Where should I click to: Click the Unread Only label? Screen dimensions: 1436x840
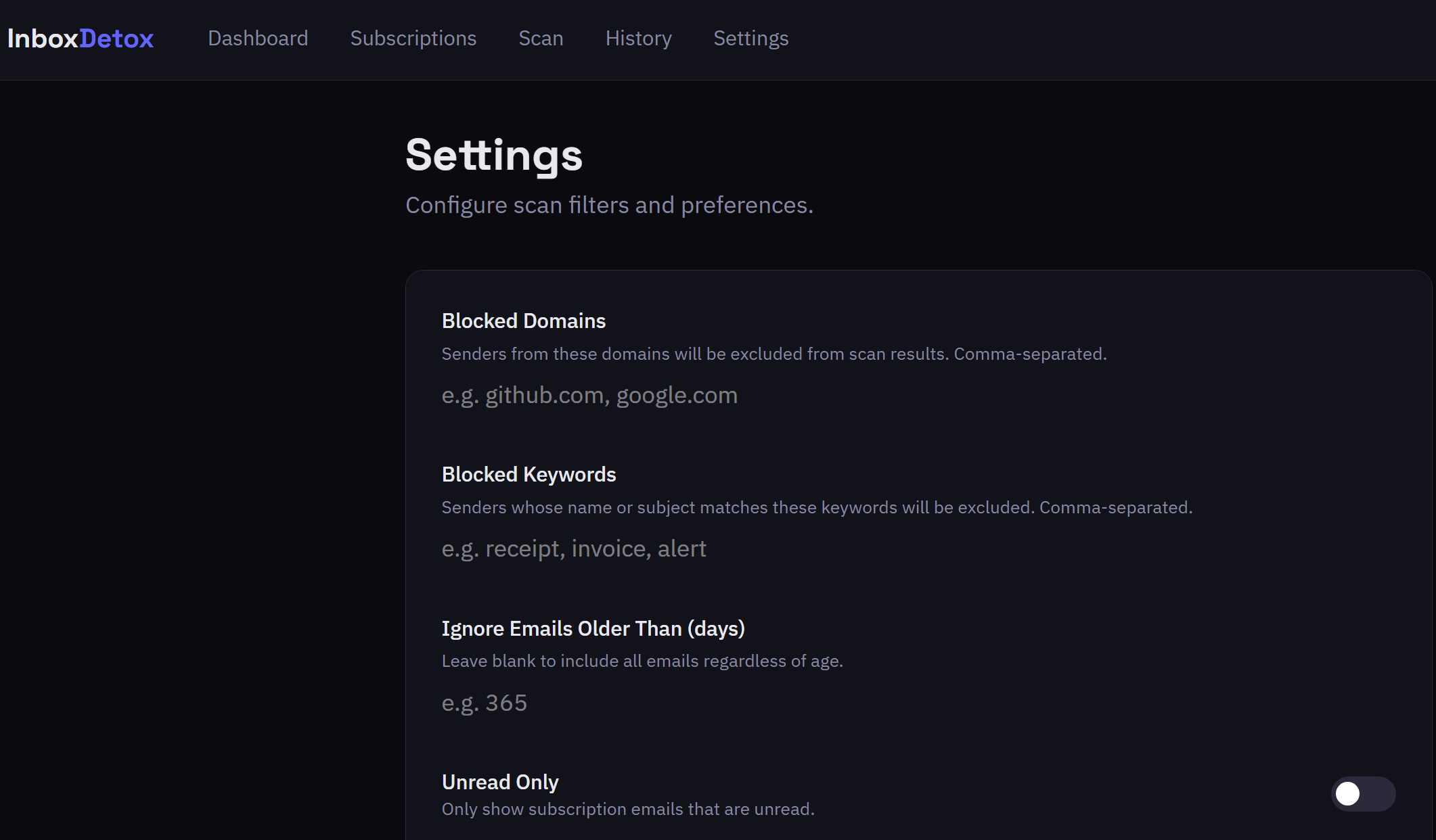499,782
